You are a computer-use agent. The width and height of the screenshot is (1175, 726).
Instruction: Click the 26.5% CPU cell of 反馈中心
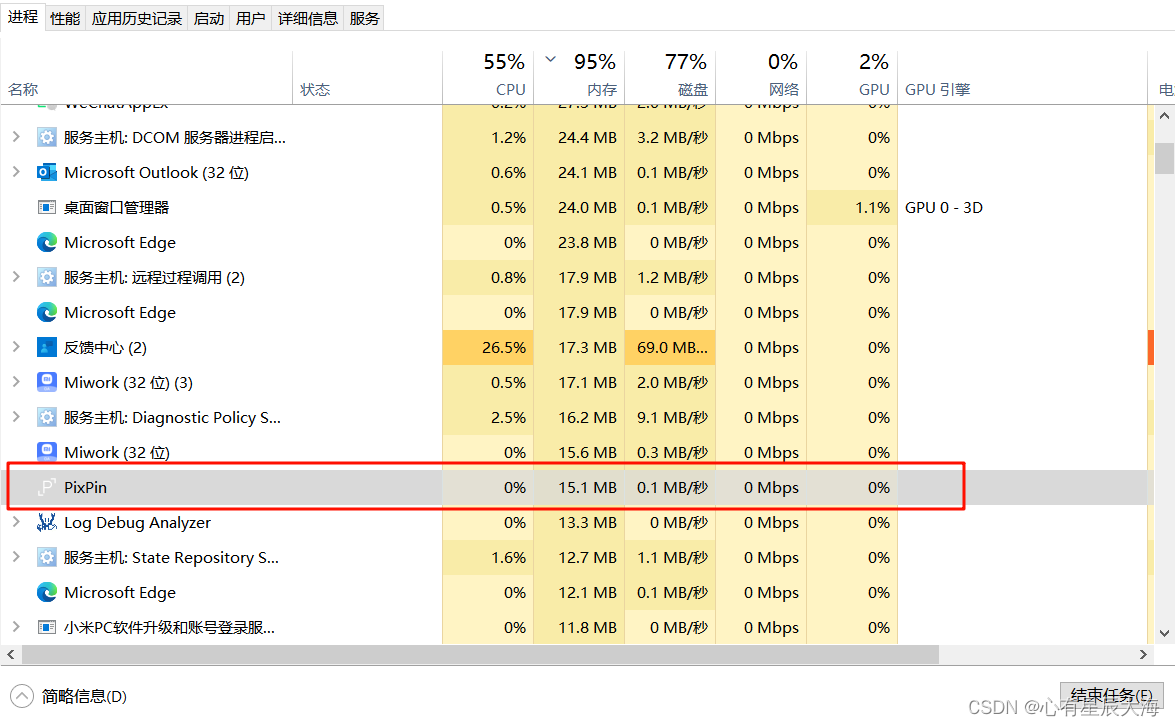[x=488, y=348]
